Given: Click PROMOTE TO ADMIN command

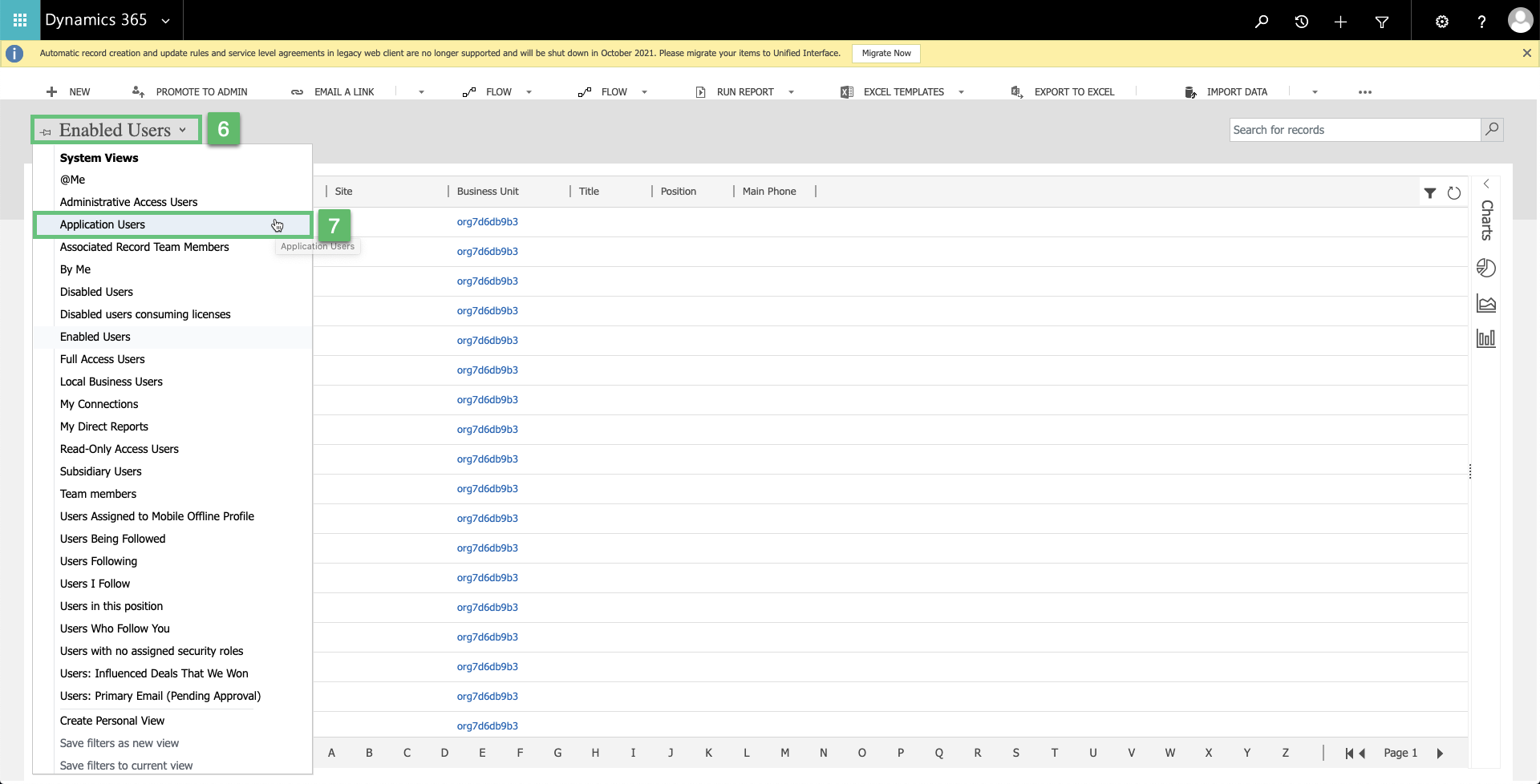Looking at the screenshot, I should coord(190,91).
